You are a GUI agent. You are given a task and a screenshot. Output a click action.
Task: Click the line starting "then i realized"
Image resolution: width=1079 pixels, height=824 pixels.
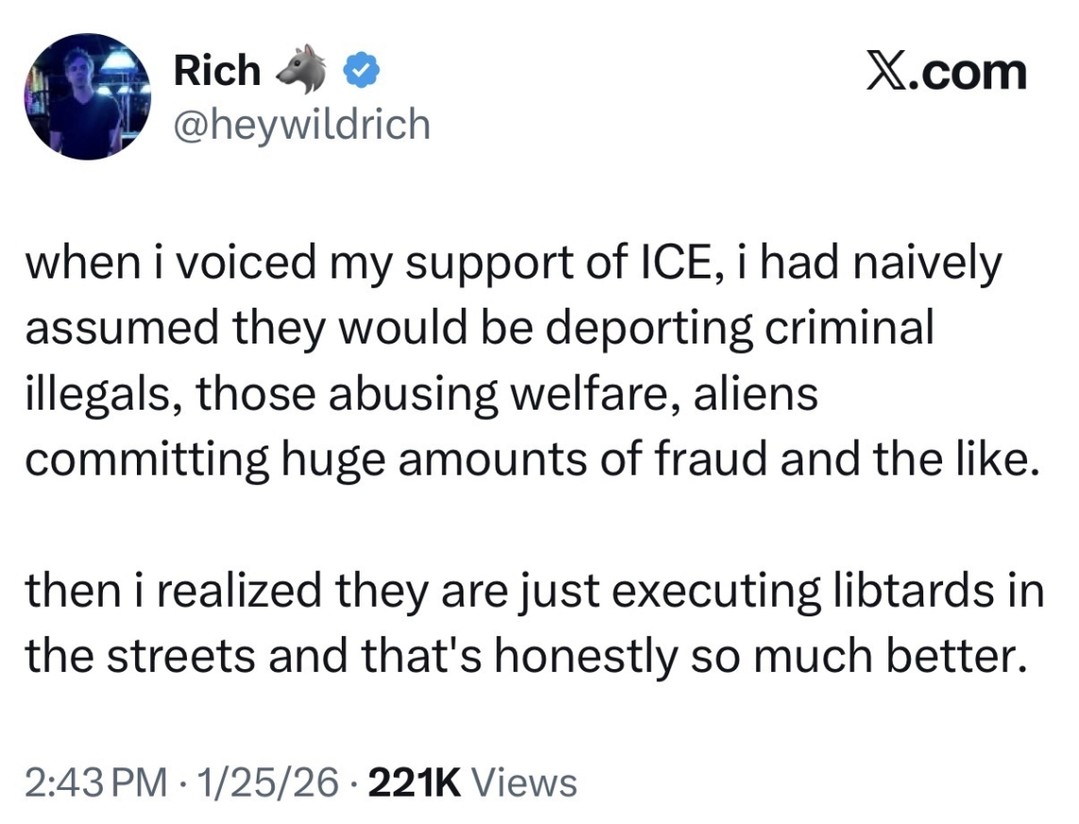click(x=534, y=590)
